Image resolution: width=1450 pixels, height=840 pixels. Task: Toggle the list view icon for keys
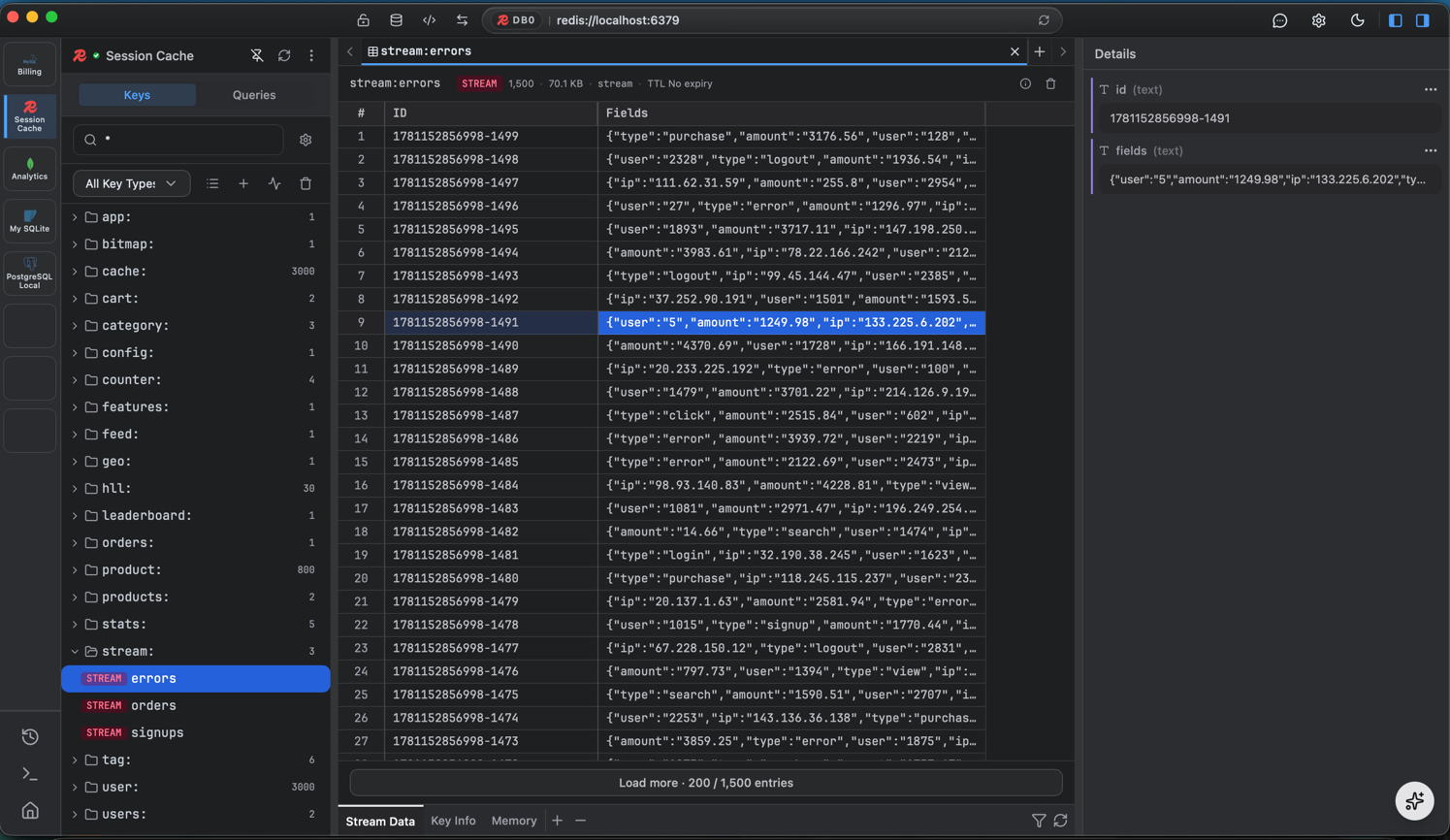(212, 183)
